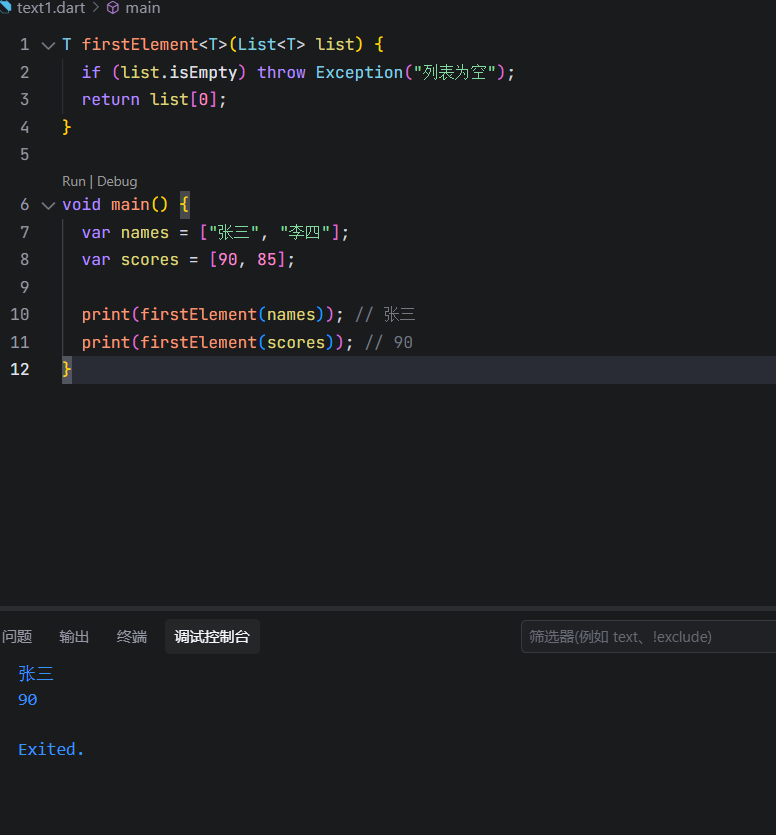The height and width of the screenshot is (835, 776).
Task: Click the // 张三 comment on line 10
Action: click(x=385, y=315)
